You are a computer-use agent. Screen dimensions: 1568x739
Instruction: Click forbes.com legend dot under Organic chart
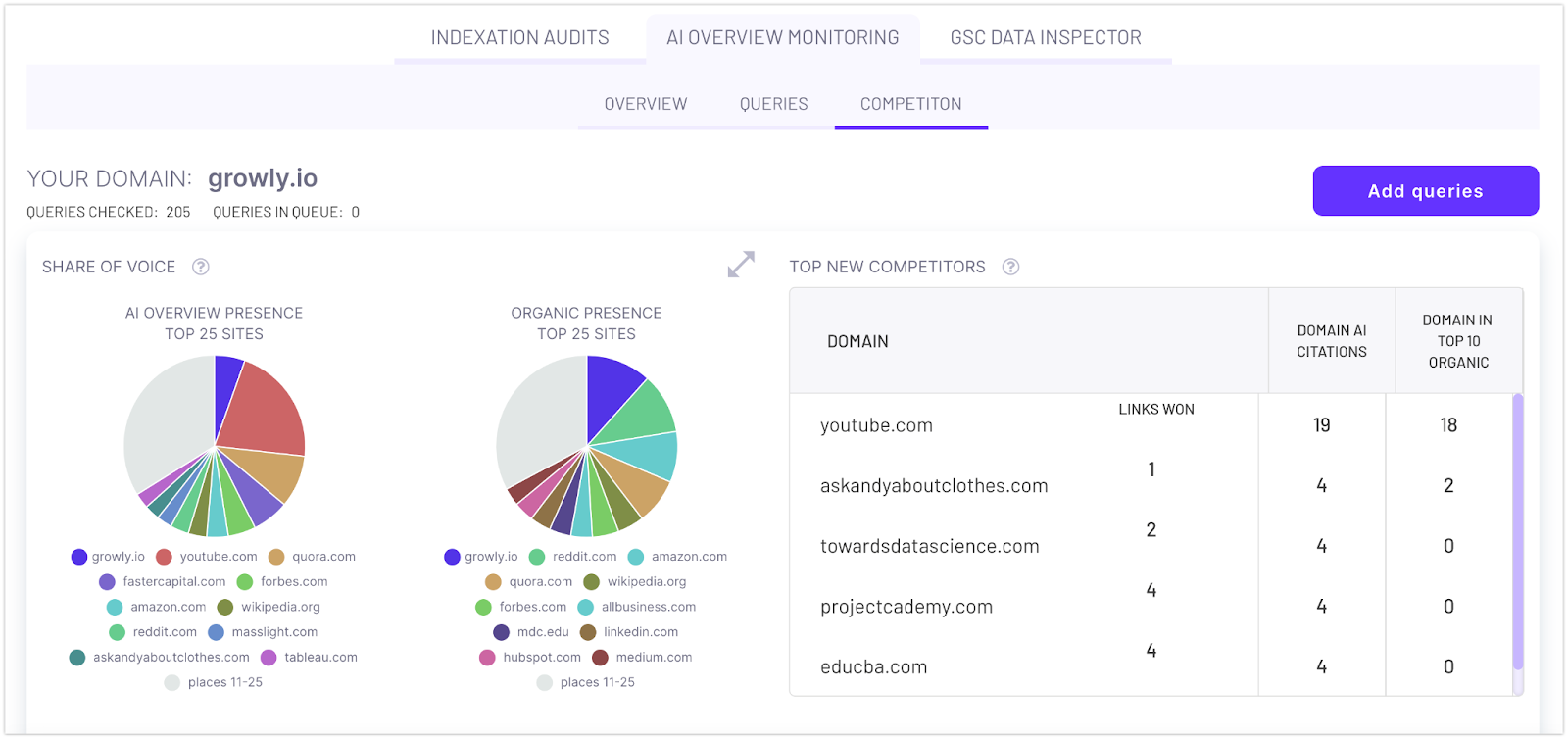(x=484, y=608)
